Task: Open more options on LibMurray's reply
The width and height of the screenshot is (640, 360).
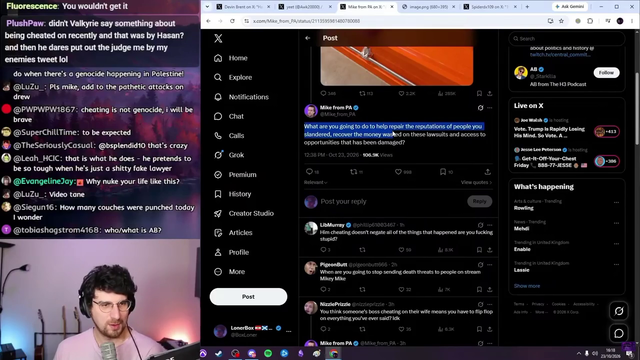Action: [490, 225]
